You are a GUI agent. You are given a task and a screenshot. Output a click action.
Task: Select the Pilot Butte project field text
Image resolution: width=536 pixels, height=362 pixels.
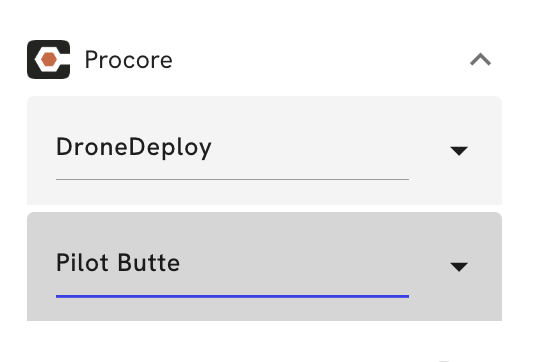pyautogui.click(x=118, y=263)
